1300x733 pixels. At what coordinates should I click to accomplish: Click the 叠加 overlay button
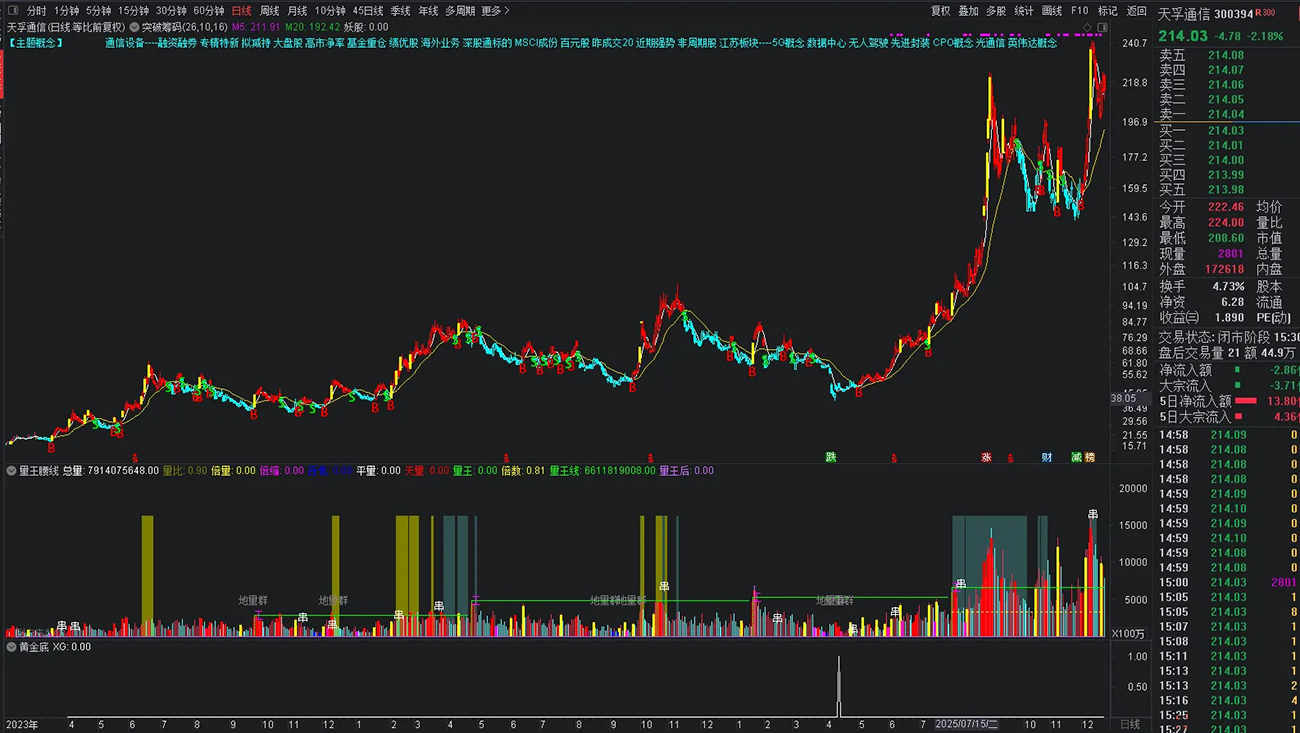(x=968, y=11)
